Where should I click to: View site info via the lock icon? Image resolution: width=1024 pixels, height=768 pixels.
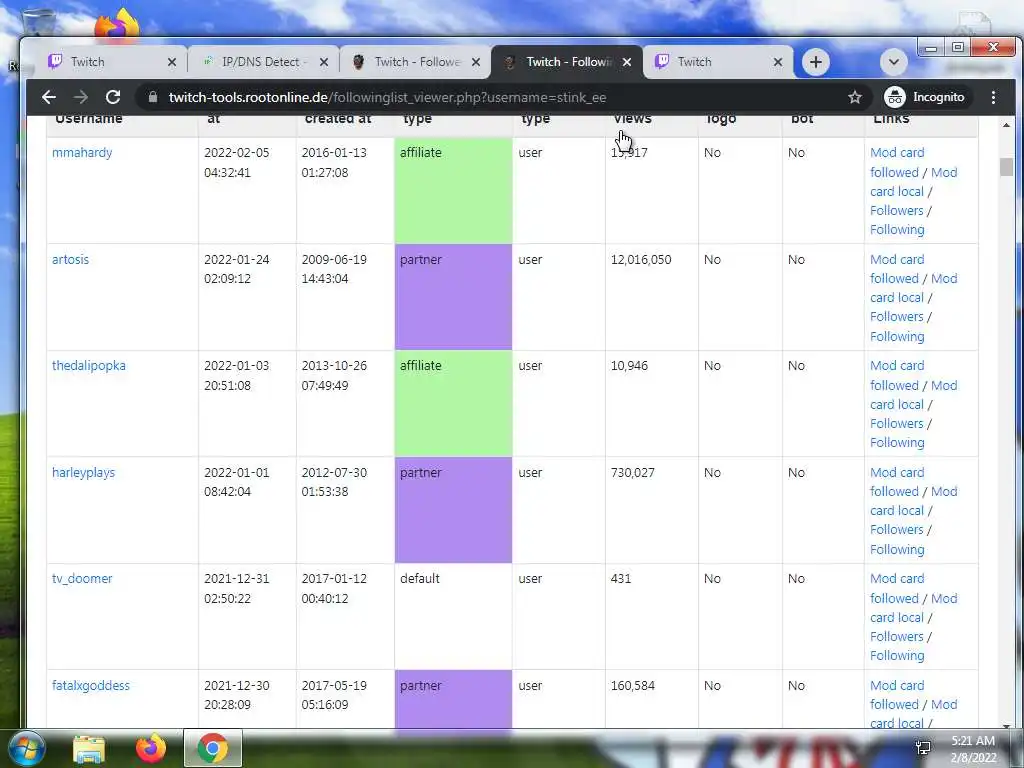click(153, 97)
